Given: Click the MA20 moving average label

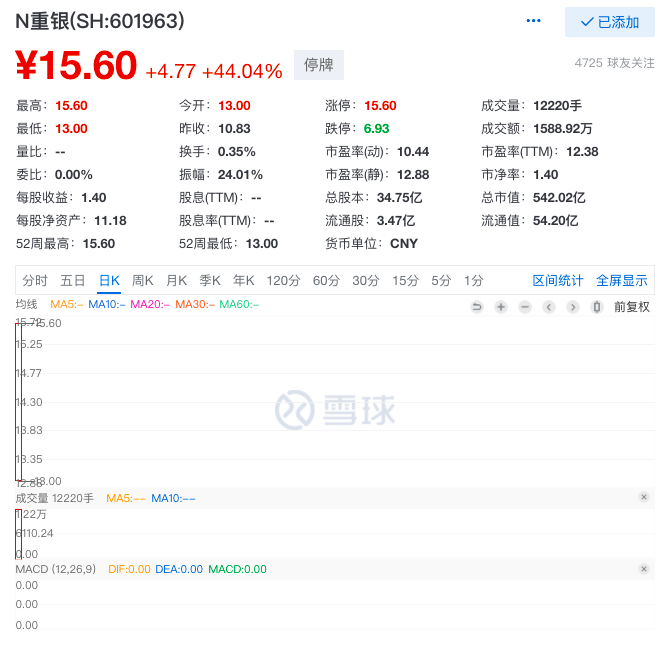Looking at the screenshot, I should pos(150,304).
